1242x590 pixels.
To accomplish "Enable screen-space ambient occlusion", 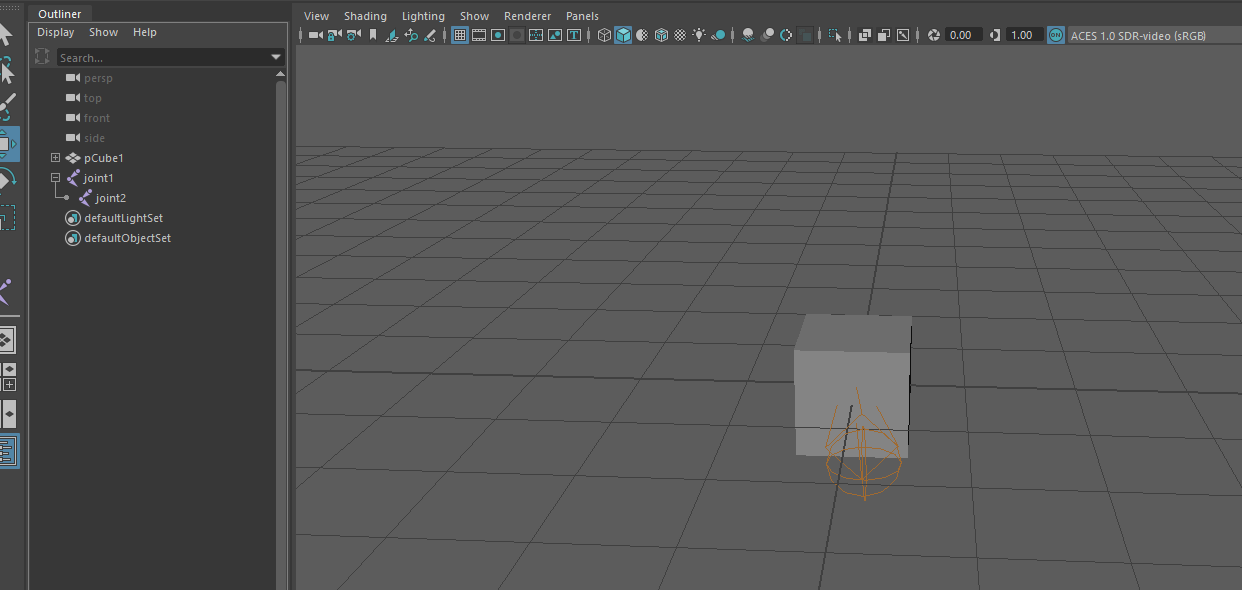I will click(767, 34).
